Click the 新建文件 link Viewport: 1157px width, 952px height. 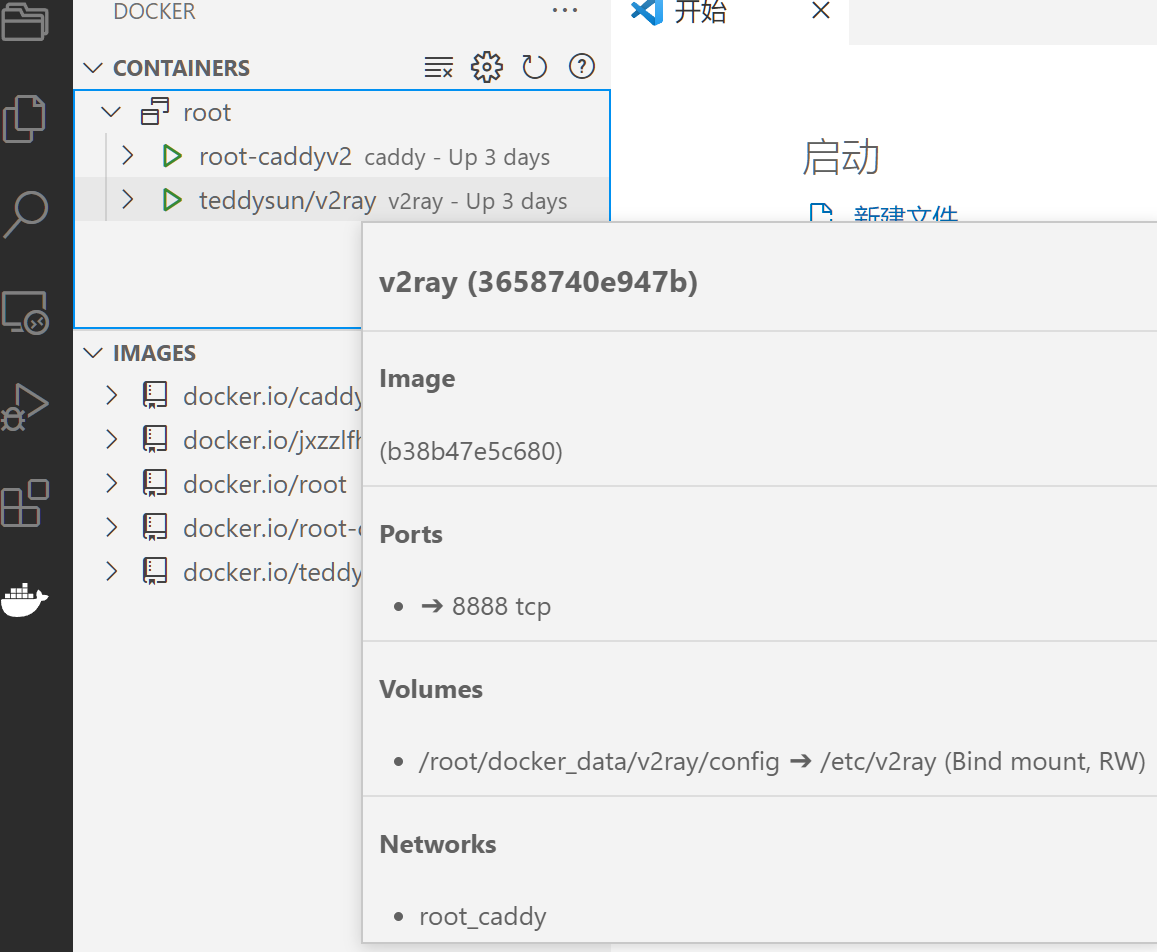905,214
